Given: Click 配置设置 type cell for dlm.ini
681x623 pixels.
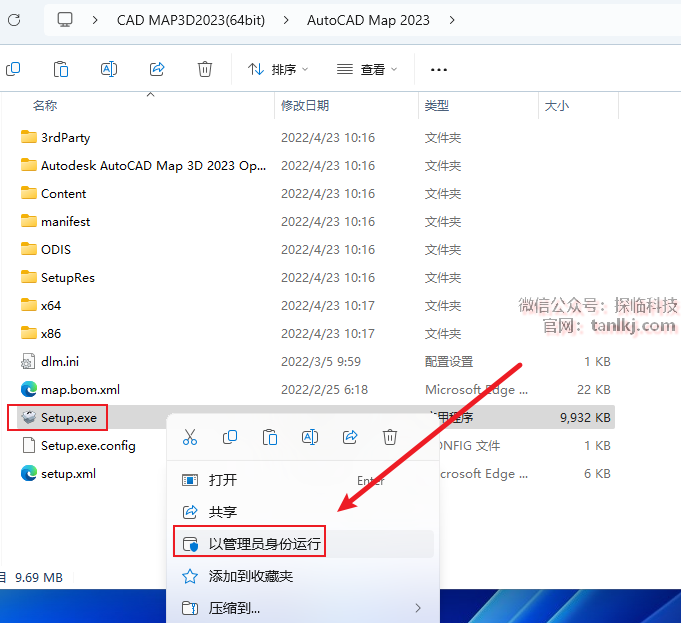Looking at the screenshot, I should [x=449, y=361].
